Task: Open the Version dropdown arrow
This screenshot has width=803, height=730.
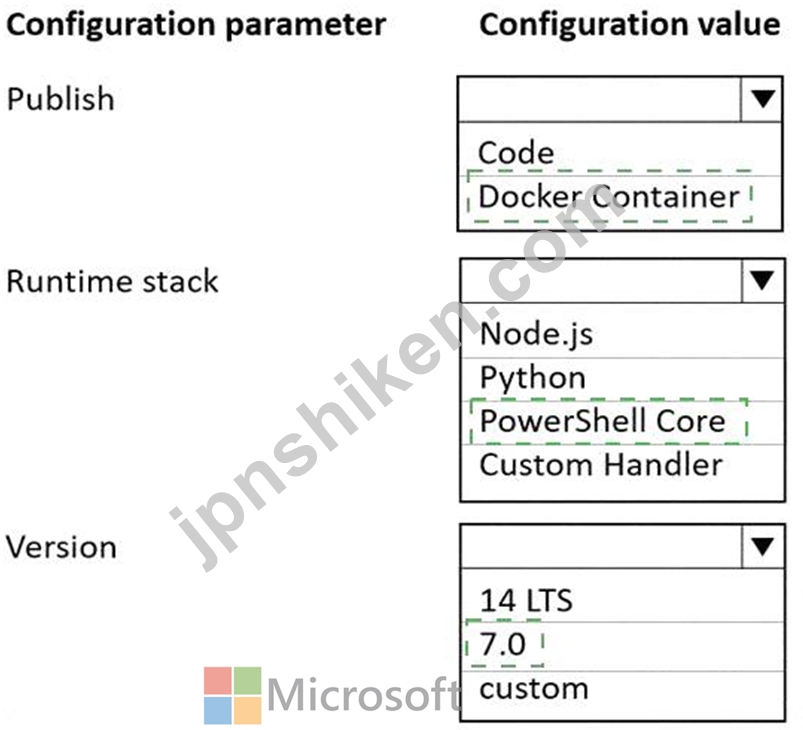Action: [762, 546]
